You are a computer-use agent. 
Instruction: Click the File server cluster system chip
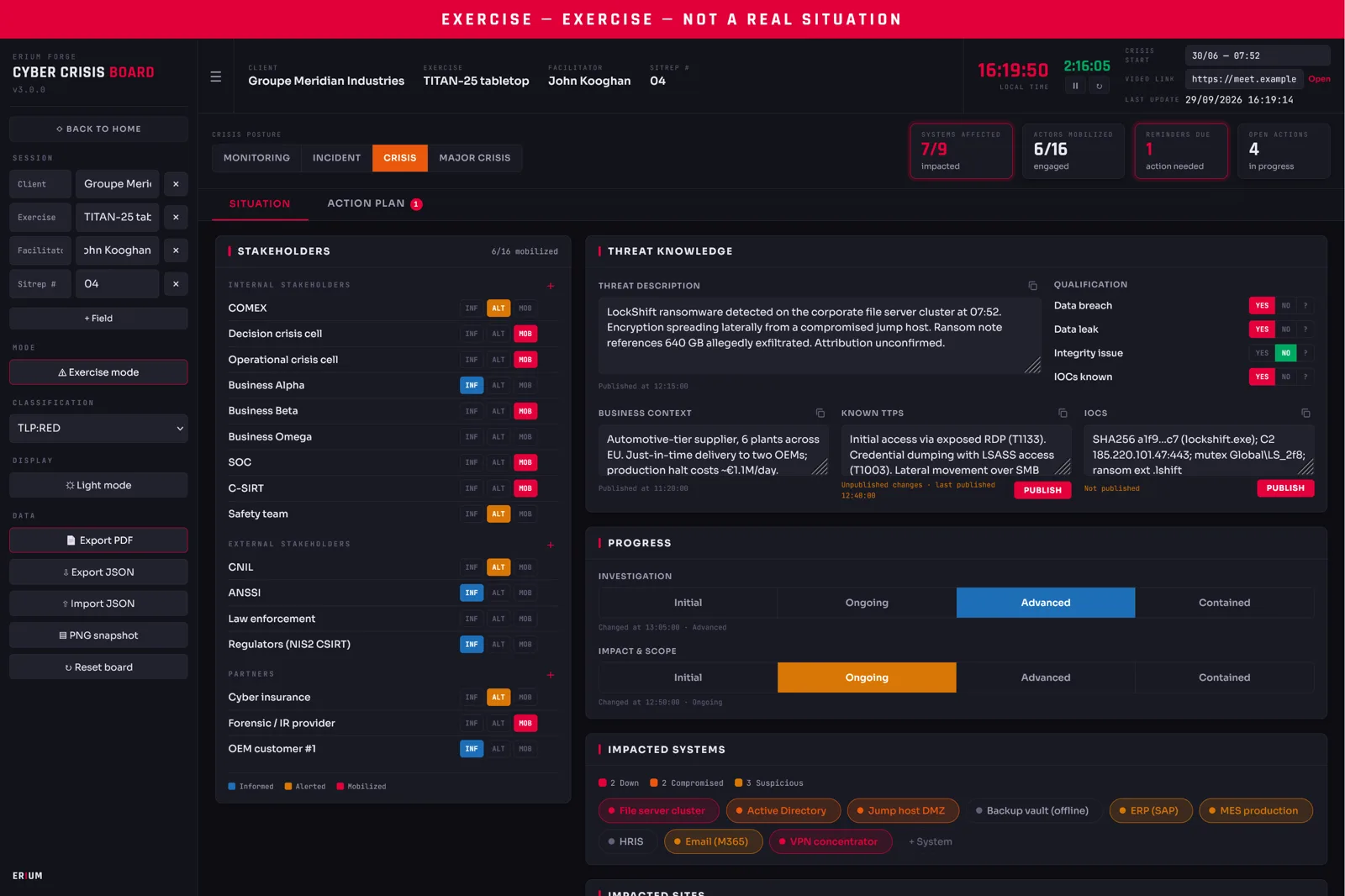click(658, 811)
